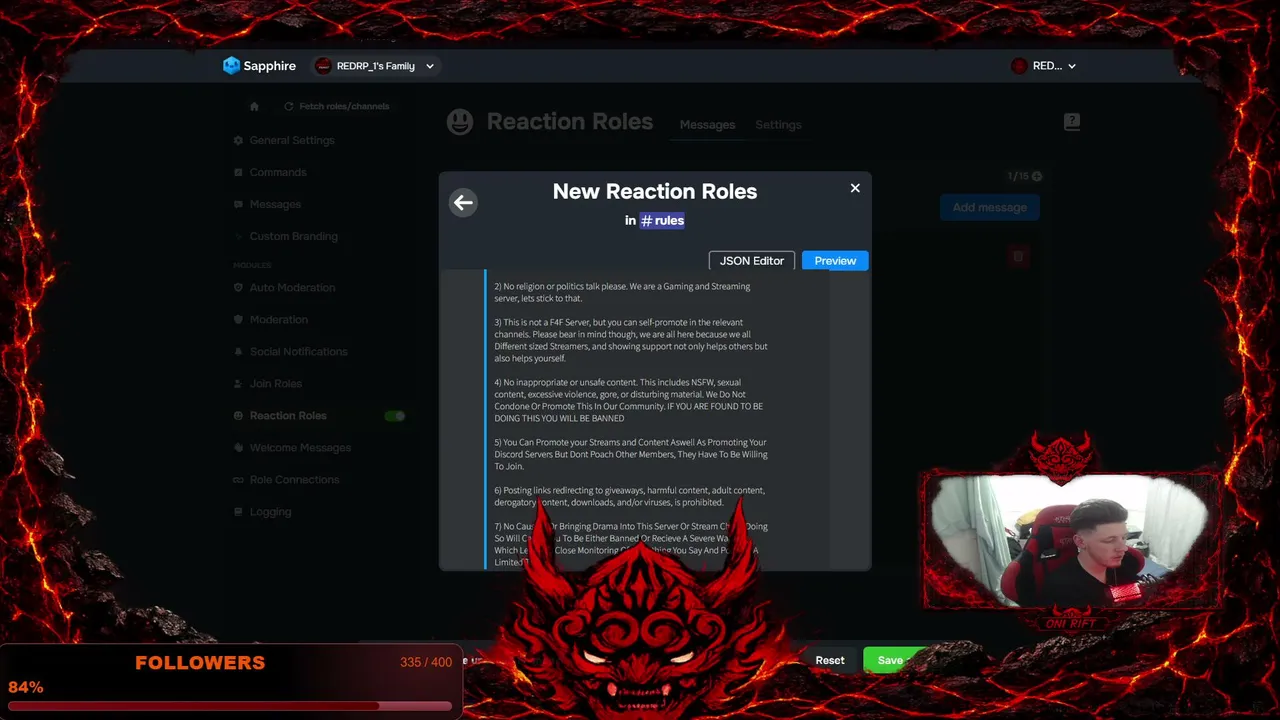Click the Reaction Roles smiley sidebar icon

pyautogui.click(x=238, y=415)
